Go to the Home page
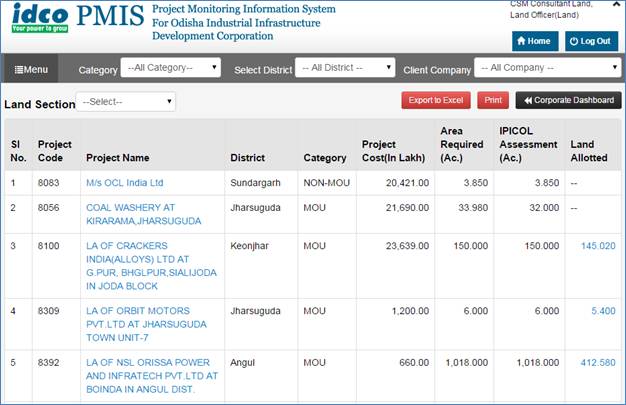Screen dimensions: 626x405 coord(535,41)
